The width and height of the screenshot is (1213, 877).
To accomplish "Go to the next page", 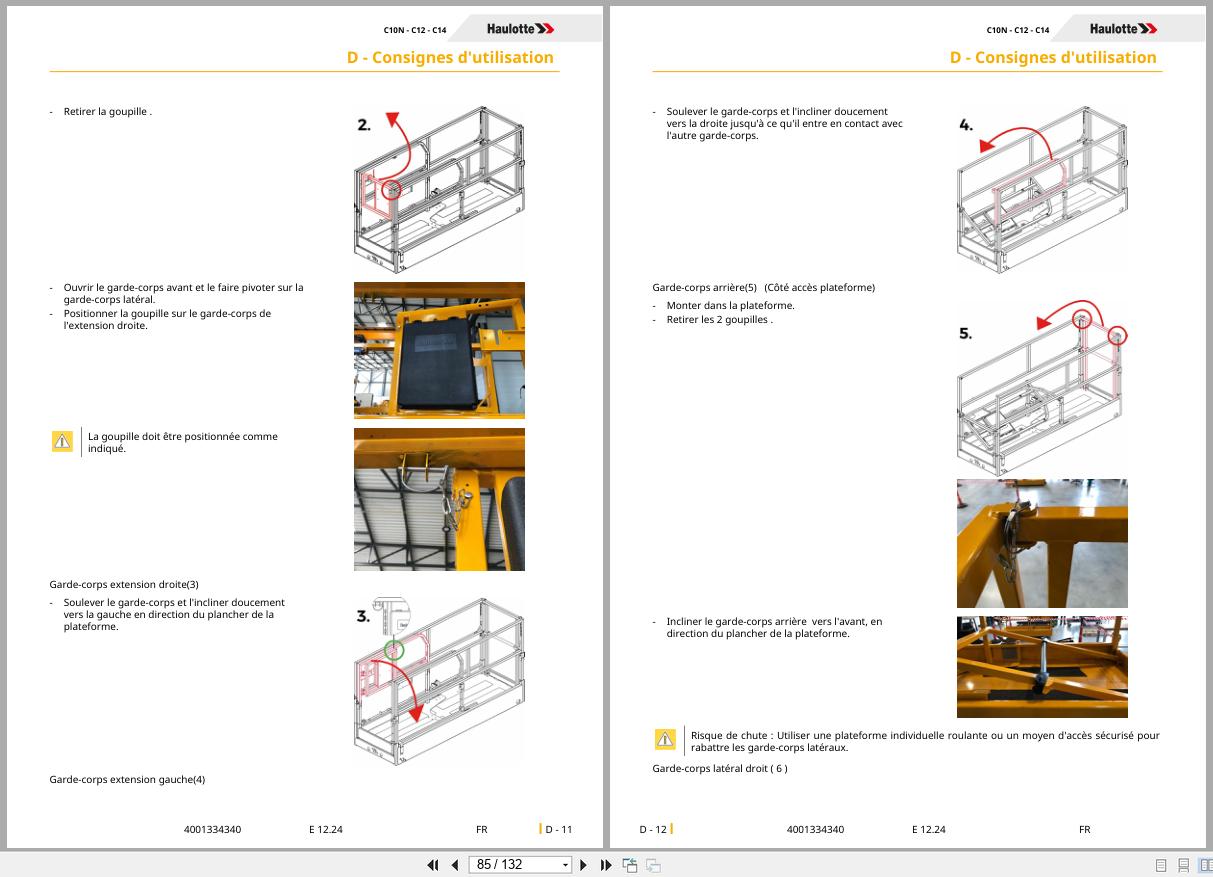I will (584, 865).
